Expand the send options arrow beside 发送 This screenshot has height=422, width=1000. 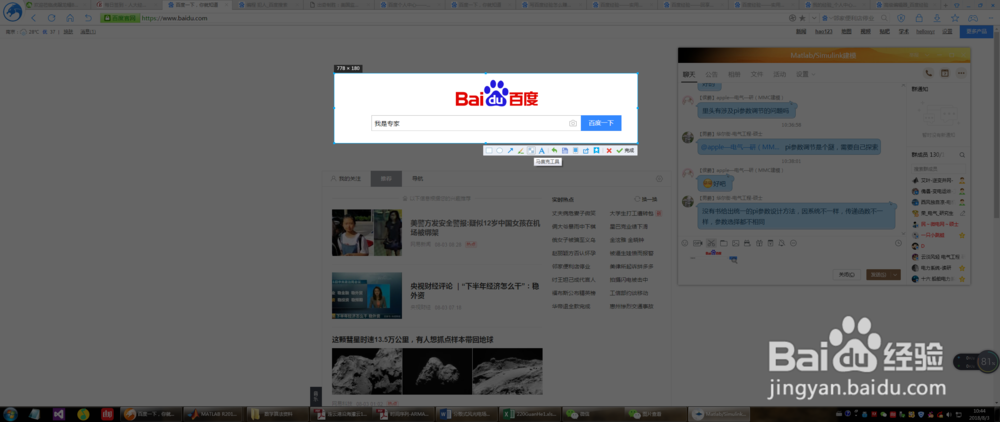[x=896, y=274]
